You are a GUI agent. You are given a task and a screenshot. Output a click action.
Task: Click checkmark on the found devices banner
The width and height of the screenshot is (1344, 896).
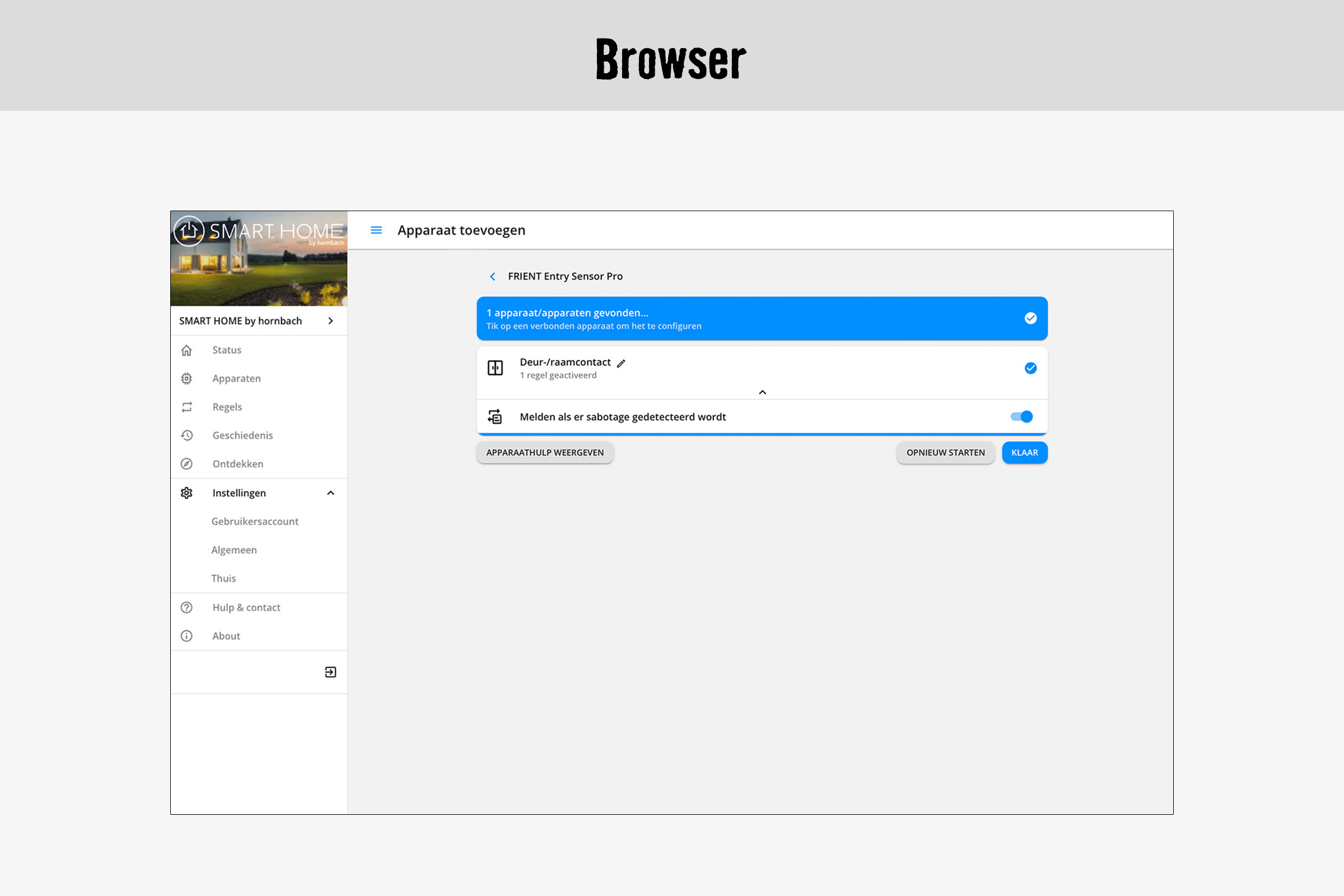pos(1030,318)
